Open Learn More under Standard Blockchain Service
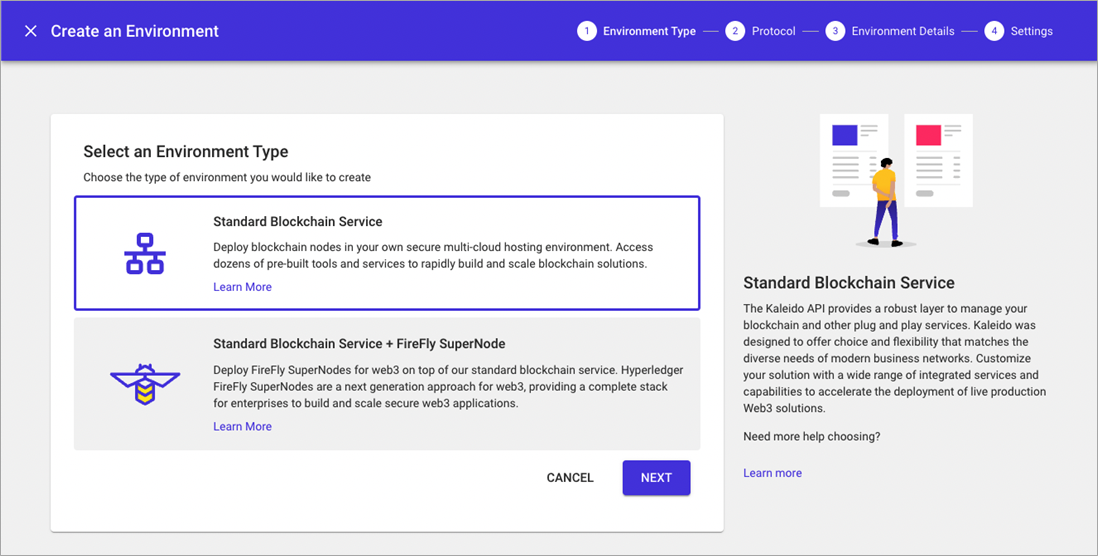The width and height of the screenshot is (1098, 556). point(242,287)
